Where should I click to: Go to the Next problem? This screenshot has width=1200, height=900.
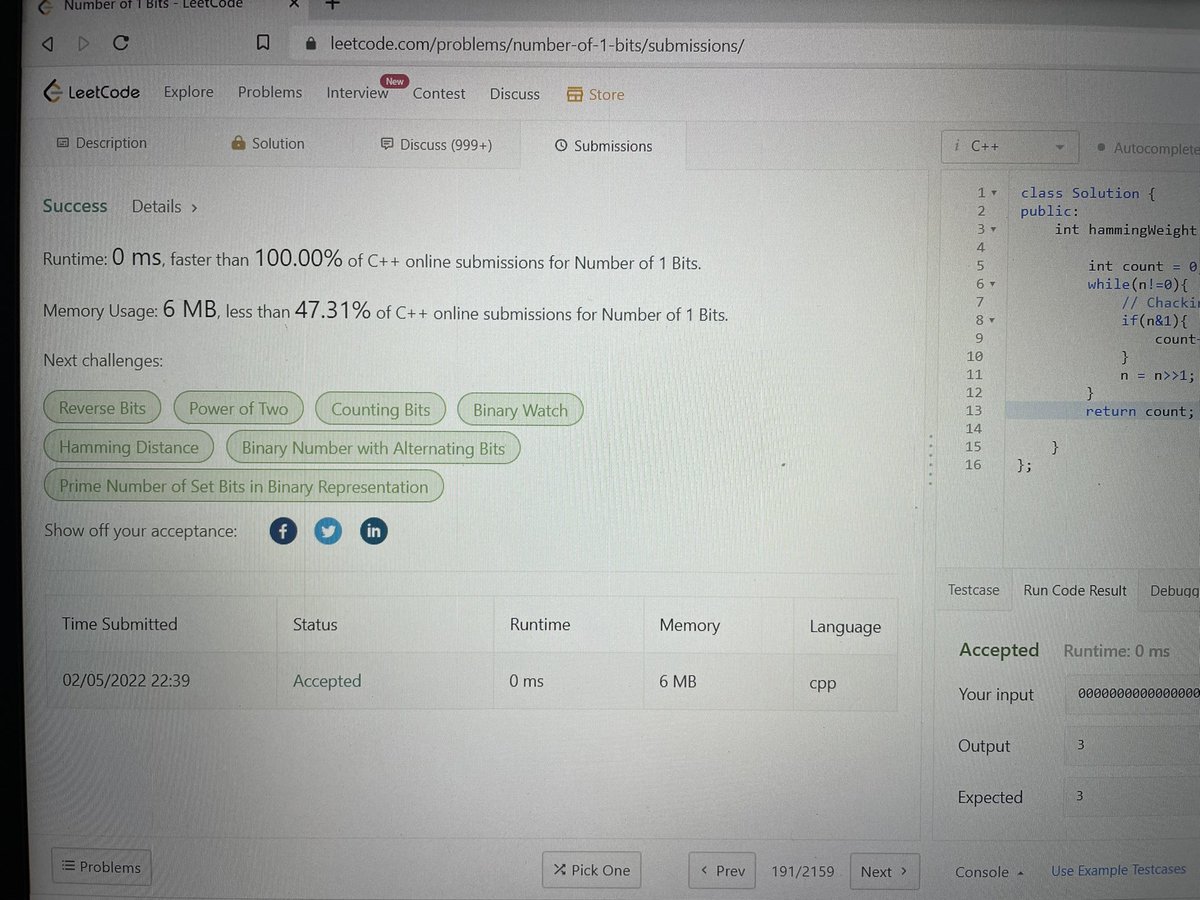pyautogui.click(x=884, y=872)
